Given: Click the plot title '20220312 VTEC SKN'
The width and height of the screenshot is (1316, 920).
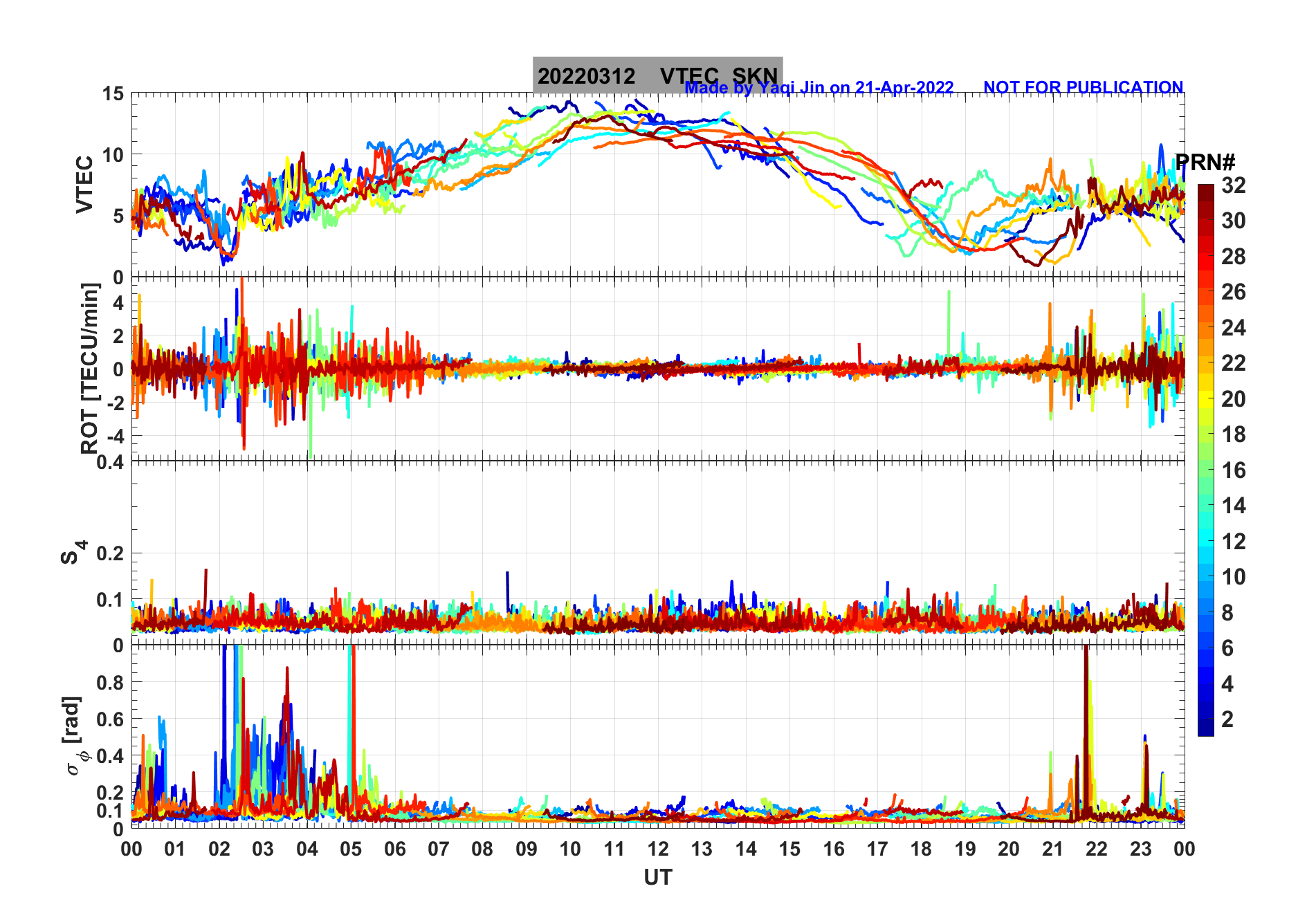Looking at the screenshot, I should pyautogui.click(x=657, y=75).
